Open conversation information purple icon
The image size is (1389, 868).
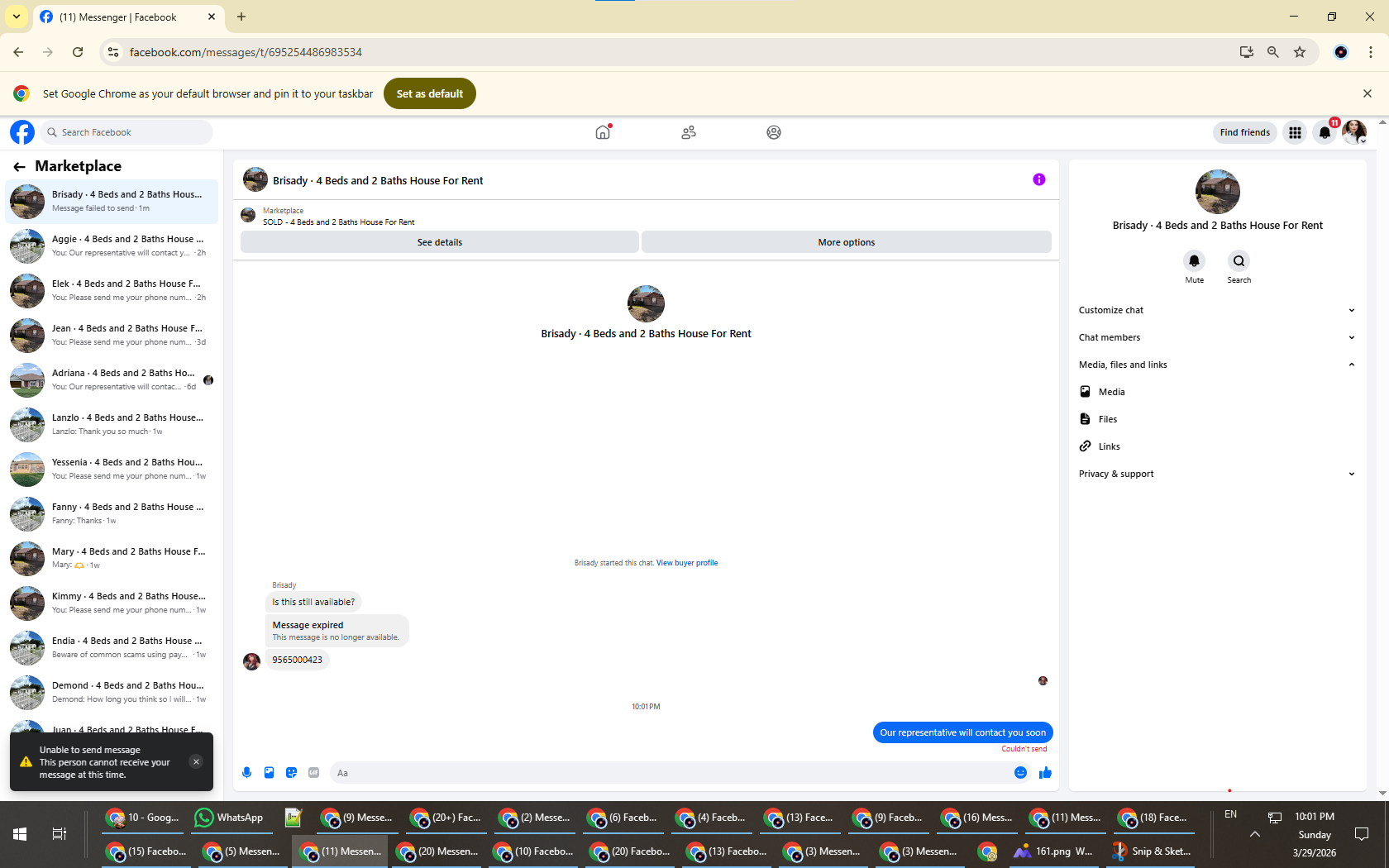(x=1039, y=179)
